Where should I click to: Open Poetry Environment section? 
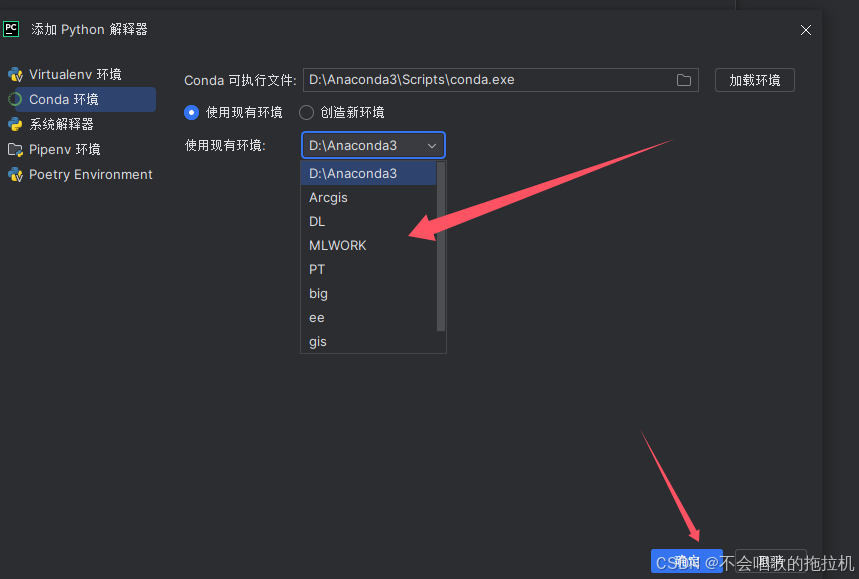pos(90,175)
